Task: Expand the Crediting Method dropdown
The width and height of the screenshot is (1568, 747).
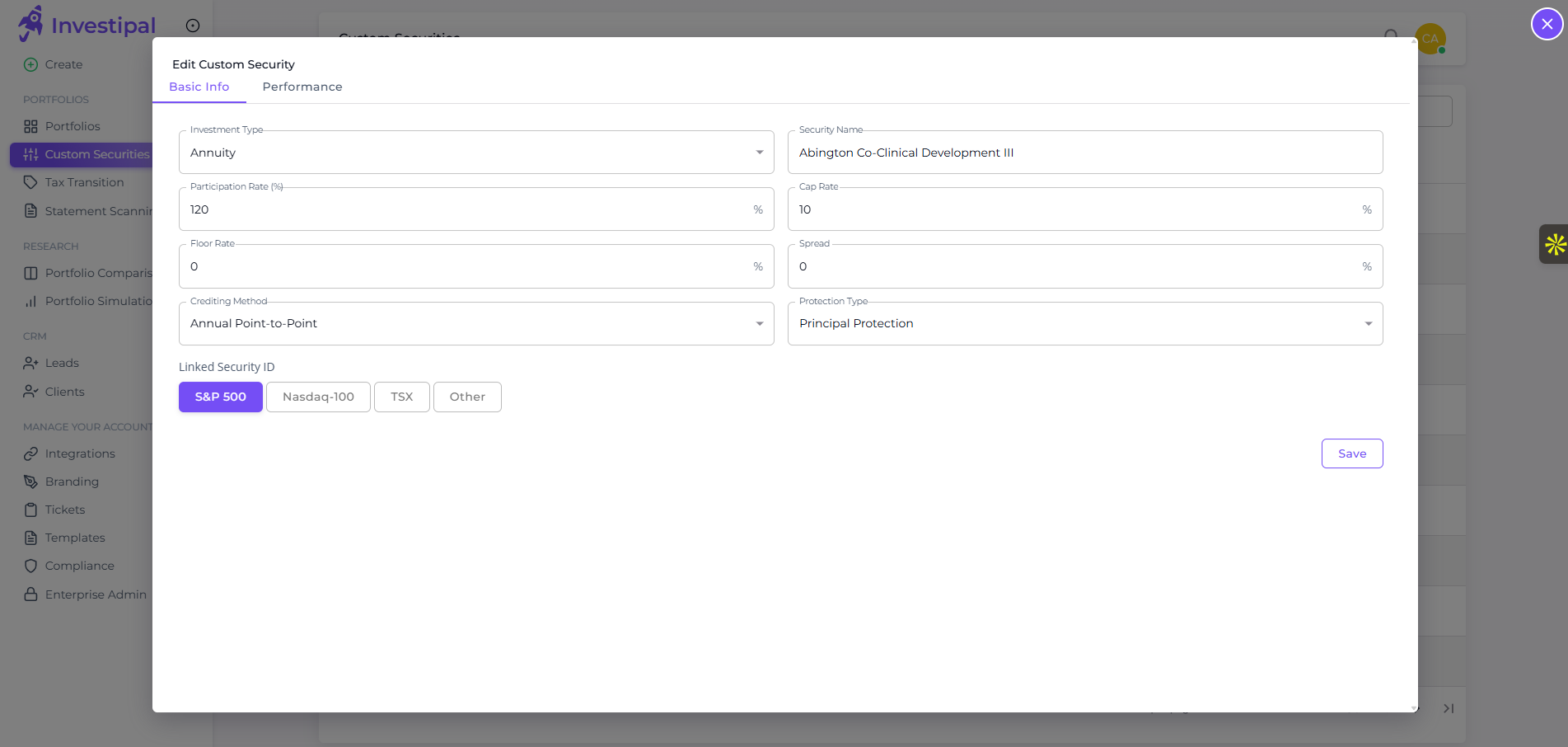Action: tap(759, 323)
